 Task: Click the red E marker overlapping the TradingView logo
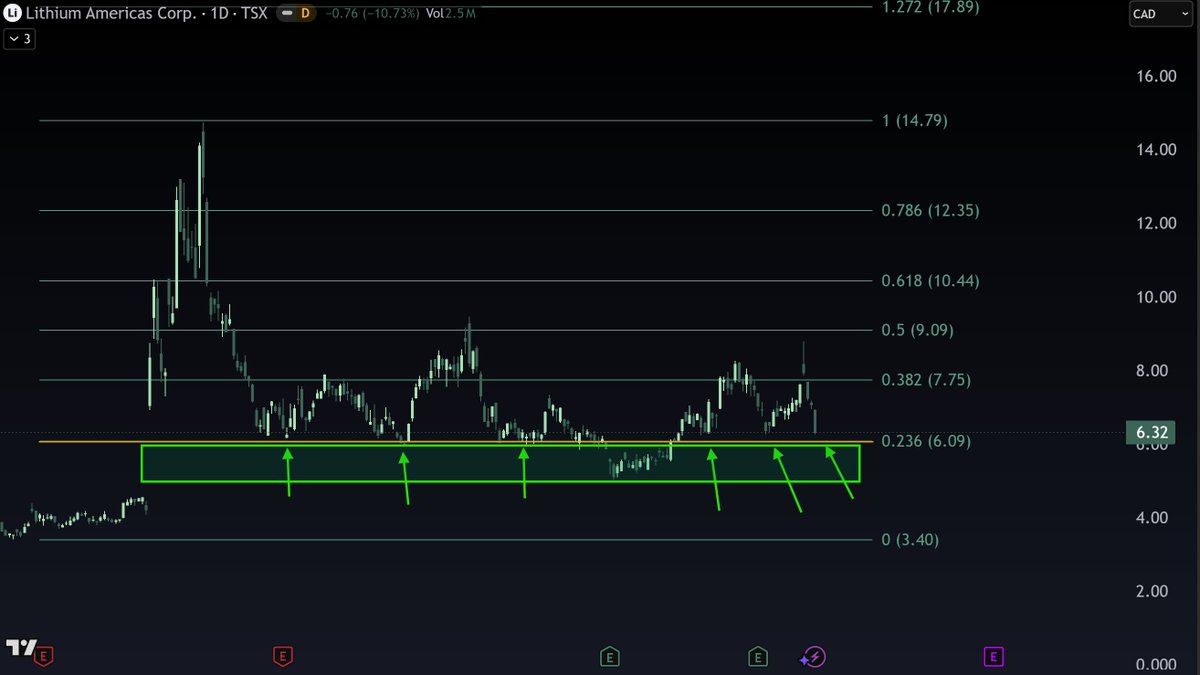click(44, 657)
